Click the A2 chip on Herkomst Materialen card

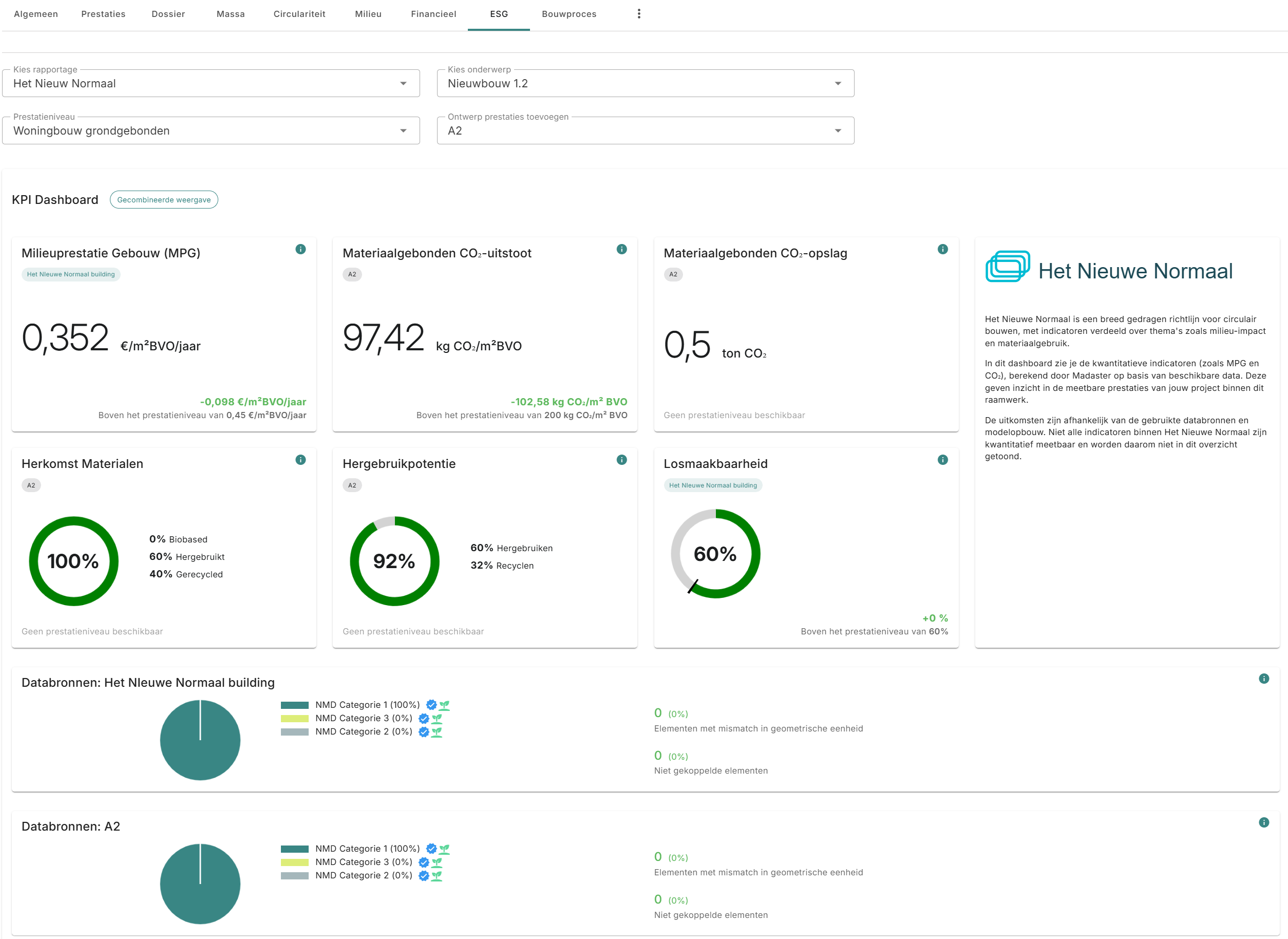(x=31, y=485)
